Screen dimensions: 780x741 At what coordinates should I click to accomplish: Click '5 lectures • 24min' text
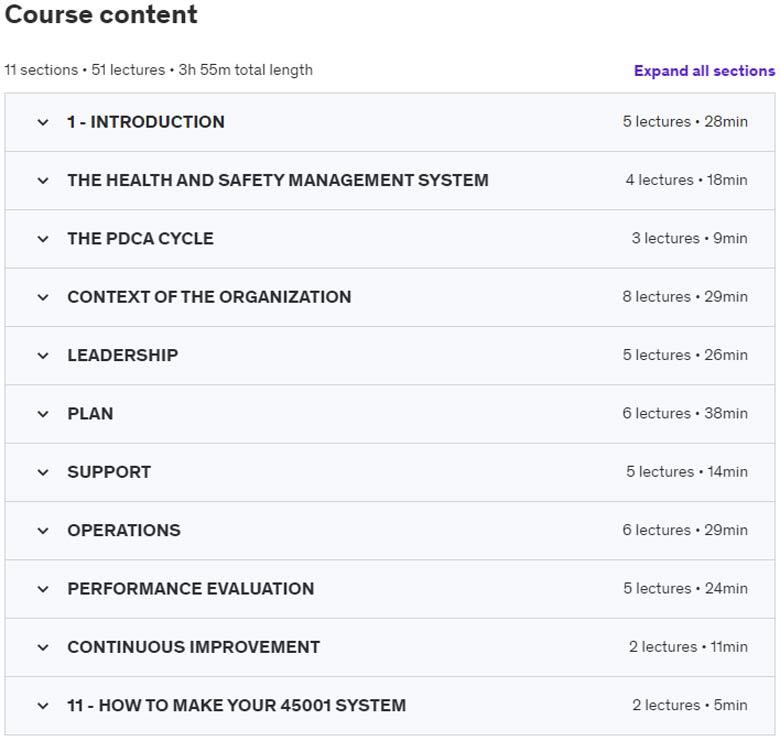pyautogui.click(x=685, y=588)
